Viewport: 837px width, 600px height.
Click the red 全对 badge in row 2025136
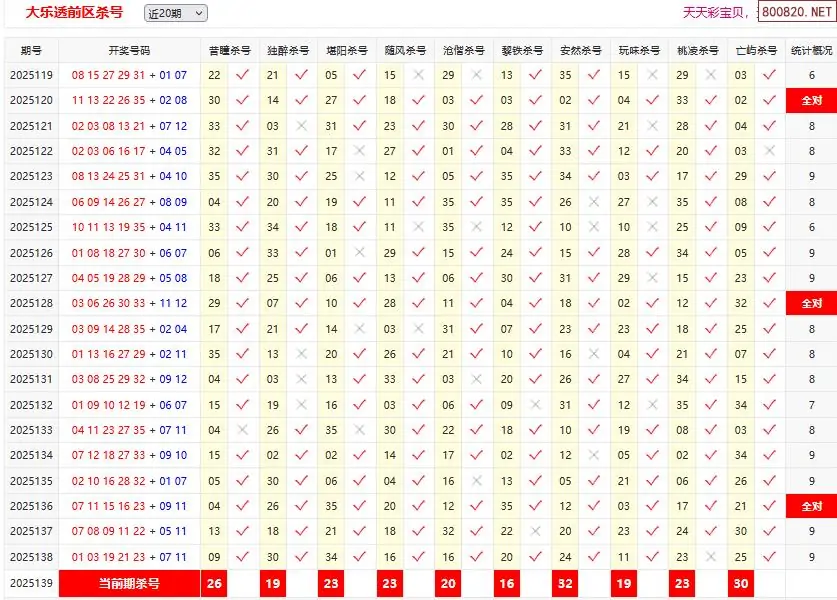(x=811, y=507)
